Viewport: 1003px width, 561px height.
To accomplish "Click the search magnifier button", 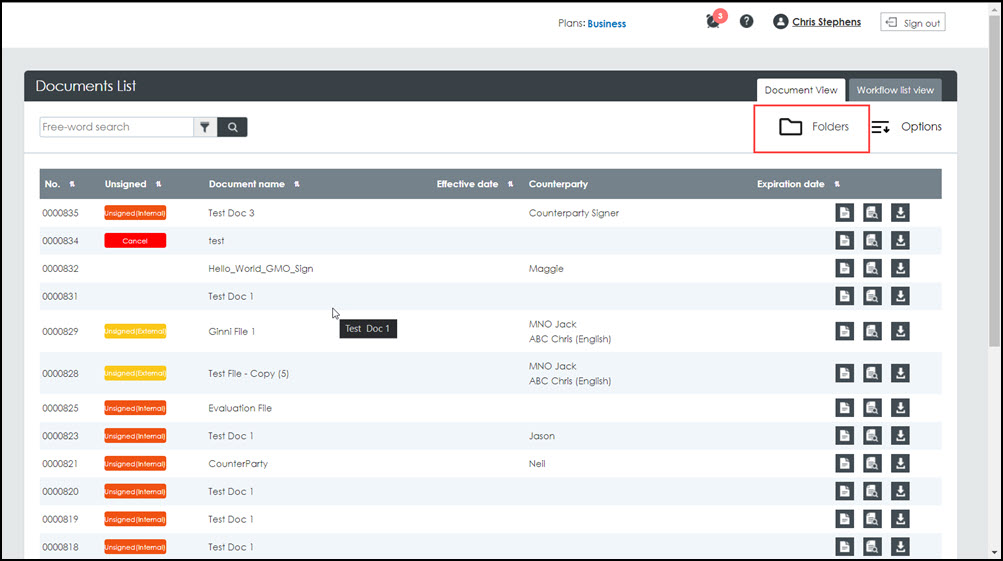I will (232, 127).
